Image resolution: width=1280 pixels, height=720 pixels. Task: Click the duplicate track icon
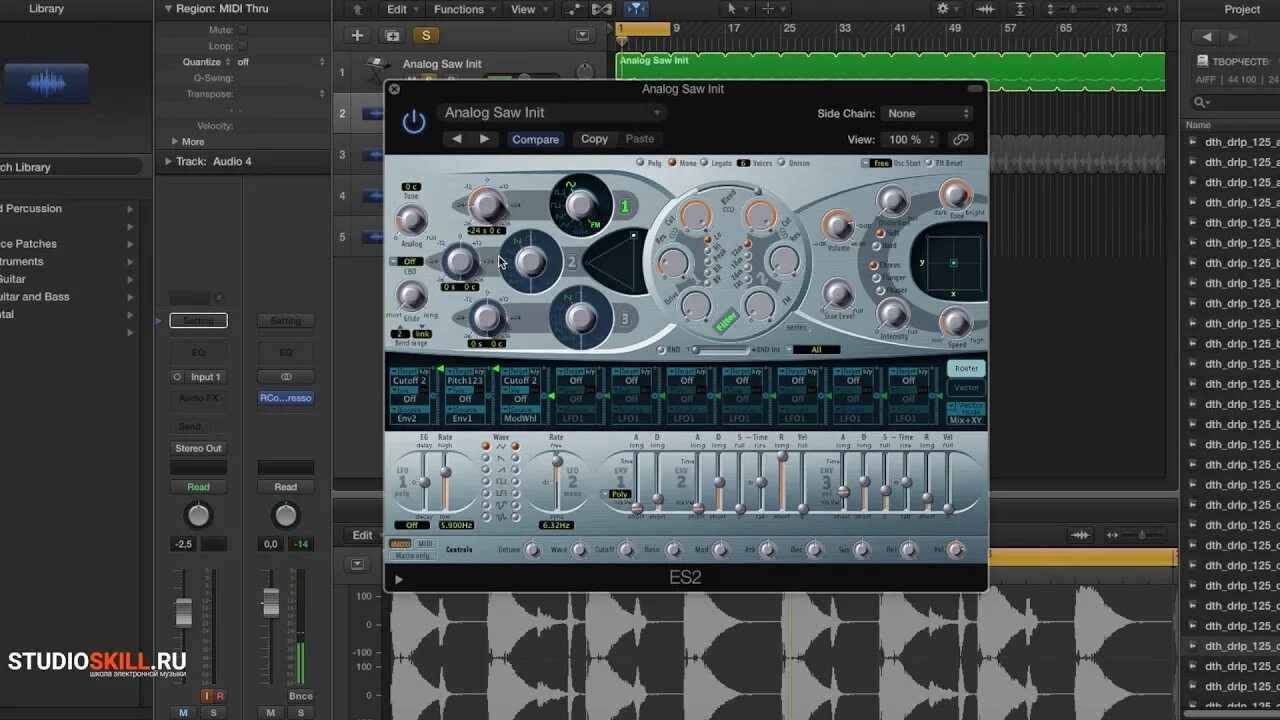392,35
